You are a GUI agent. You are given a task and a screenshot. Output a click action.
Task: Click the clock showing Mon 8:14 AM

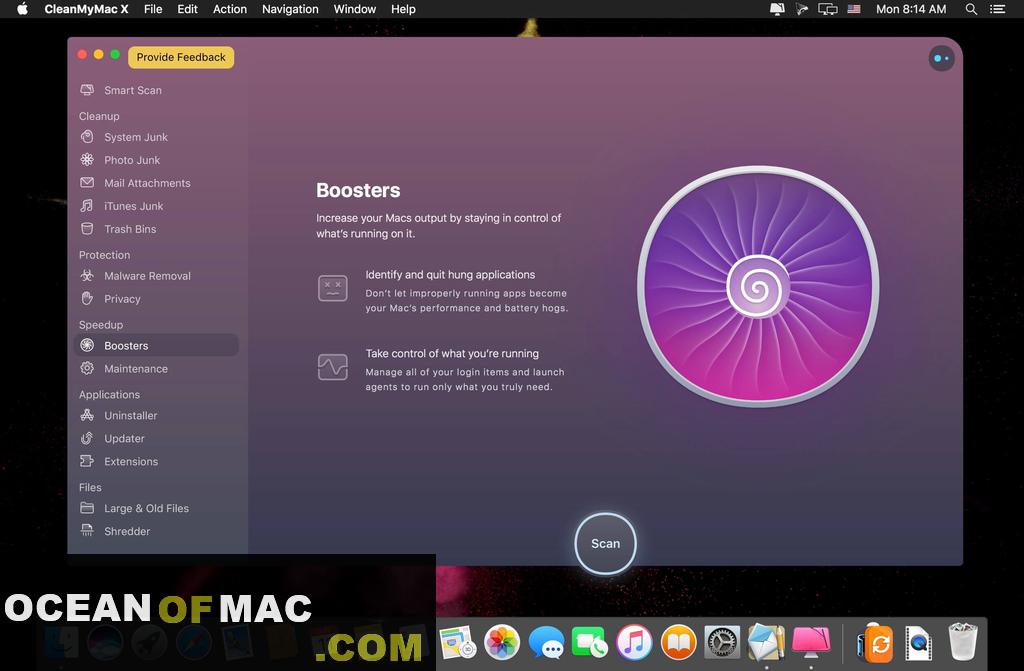(x=911, y=9)
